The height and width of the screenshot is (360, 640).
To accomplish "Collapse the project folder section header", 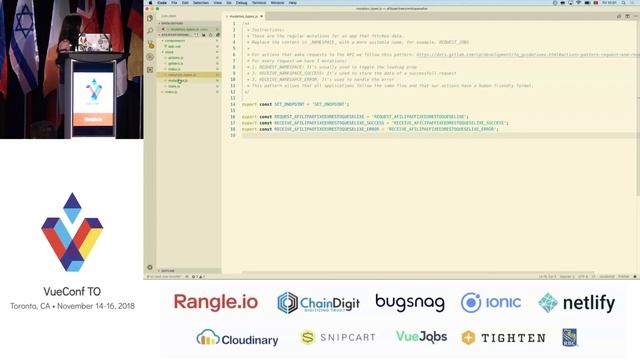I will click(176, 35).
